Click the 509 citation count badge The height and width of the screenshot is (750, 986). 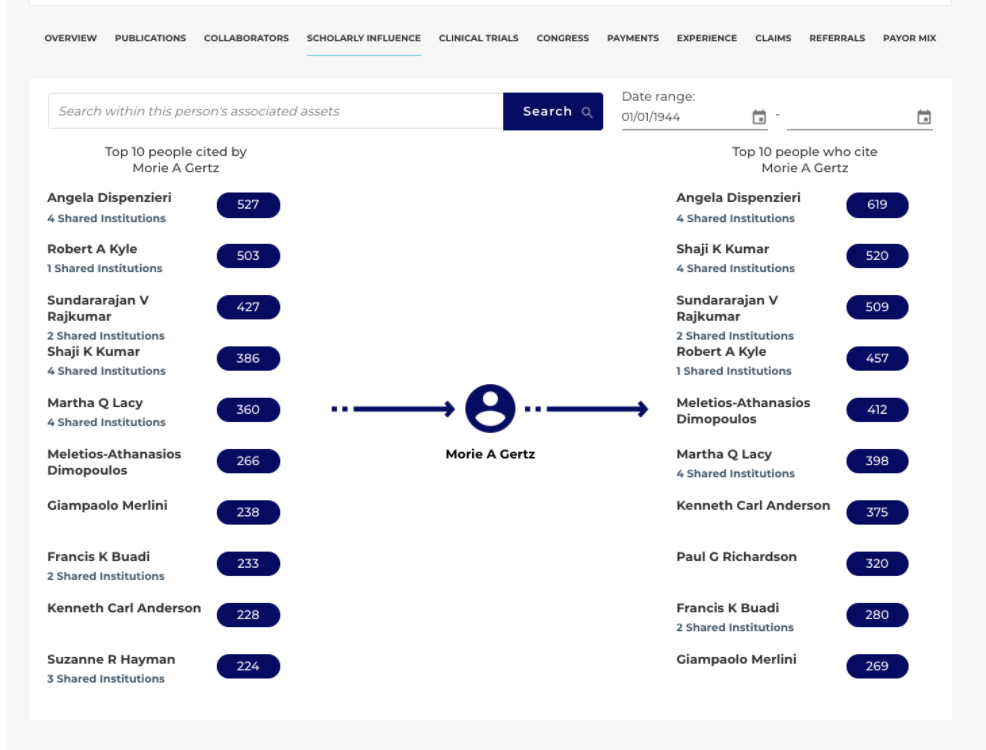pyautogui.click(x=877, y=307)
